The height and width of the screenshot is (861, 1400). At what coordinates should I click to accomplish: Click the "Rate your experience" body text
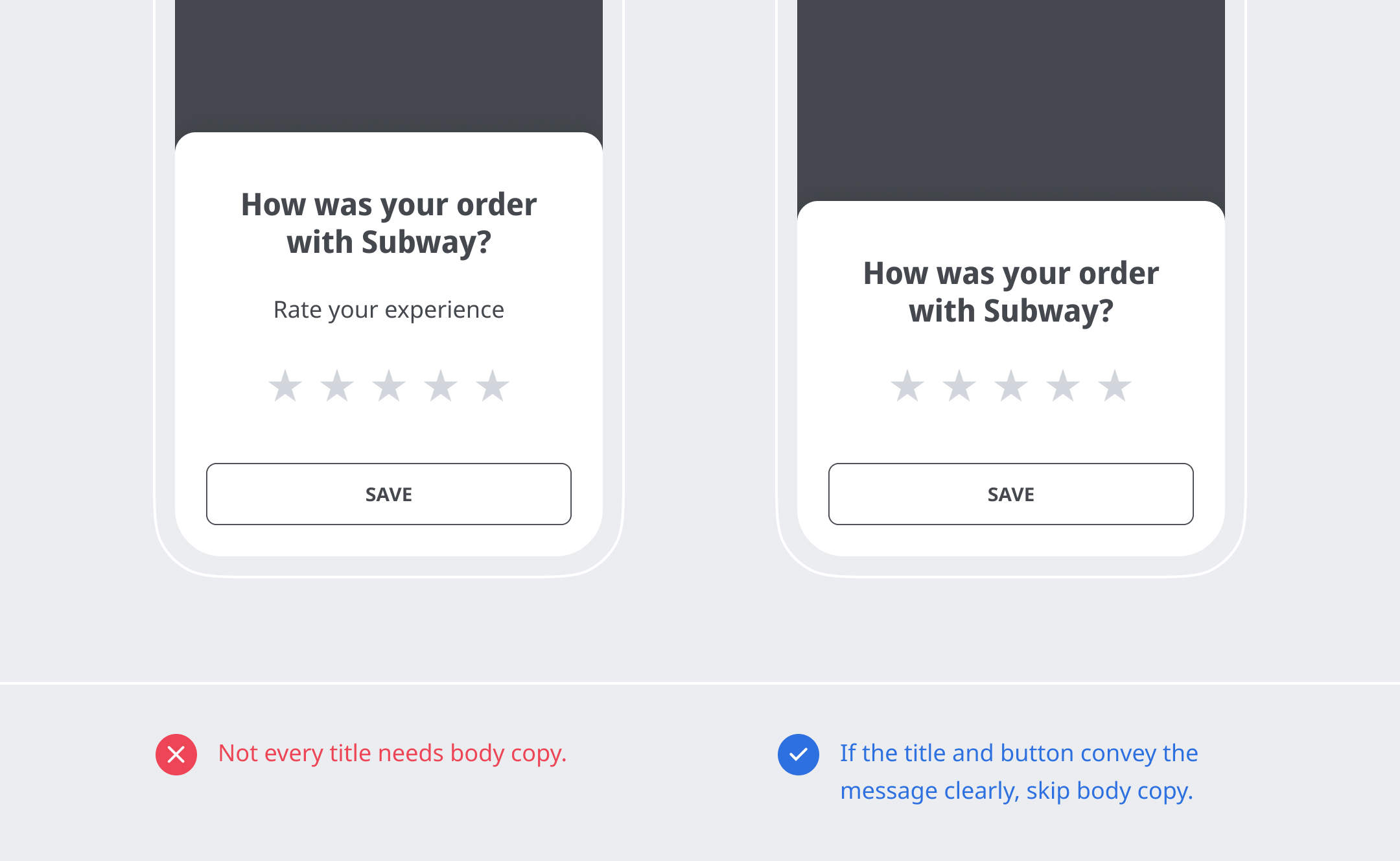point(389,310)
